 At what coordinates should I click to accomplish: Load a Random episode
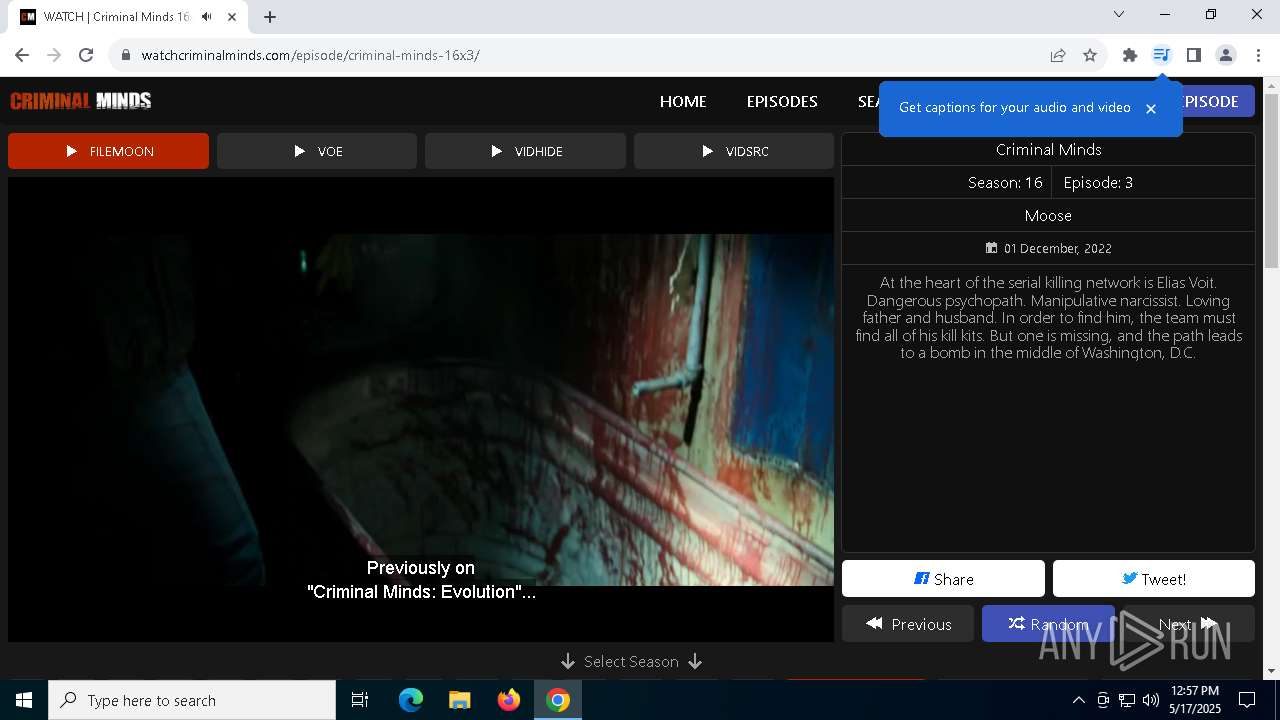coord(1048,624)
